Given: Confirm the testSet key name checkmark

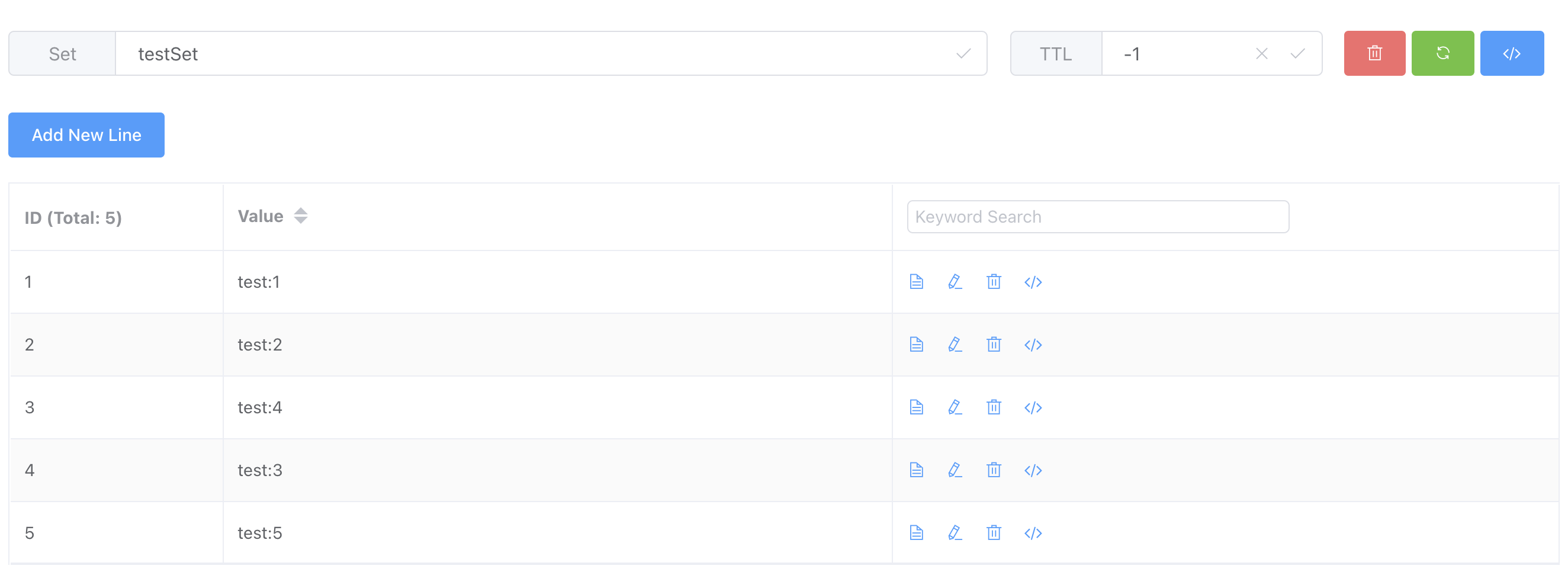Looking at the screenshot, I should [x=963, y=53].
